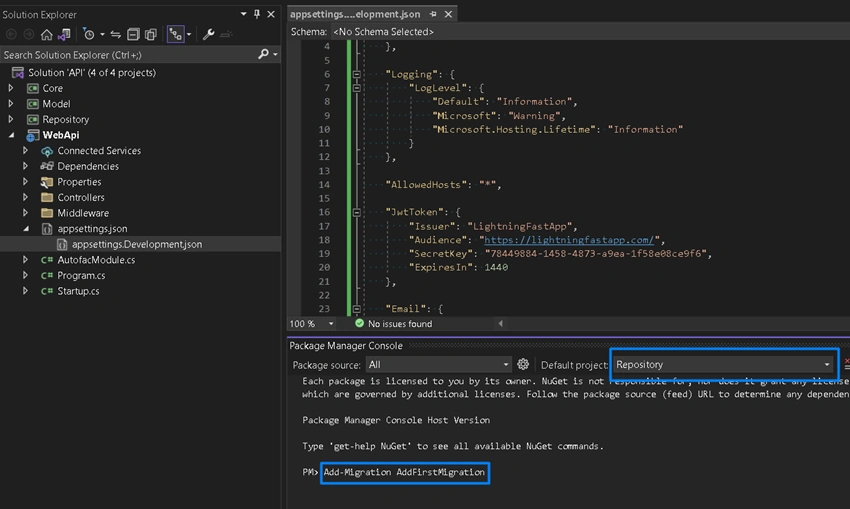Screen dimensions: 850x509
Task: Expand the Connected Services node
Action: [x=25, y=150]
